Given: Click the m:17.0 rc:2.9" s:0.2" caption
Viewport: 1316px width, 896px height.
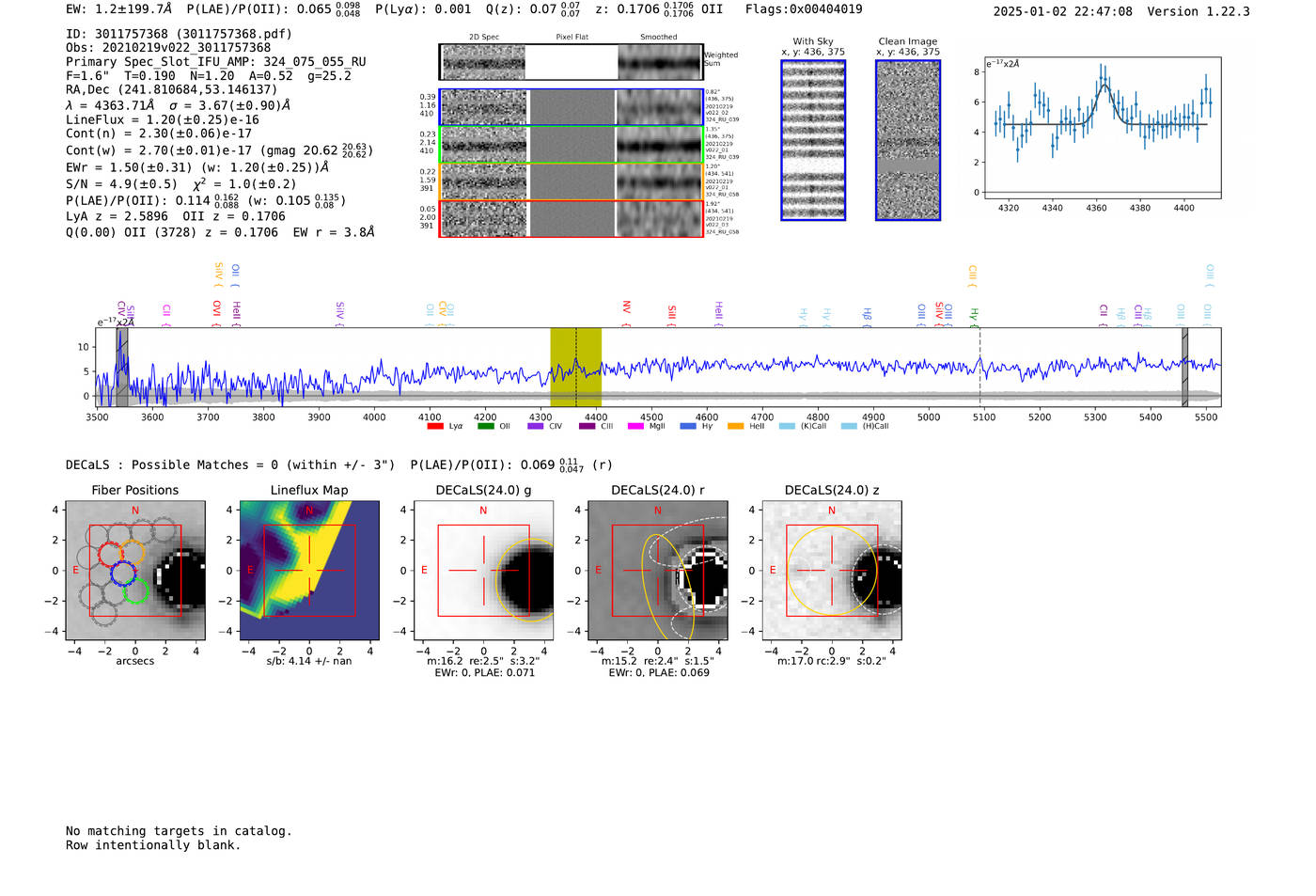Looking at the screenshot, I should pyautogui.click(x=832, y=661).
